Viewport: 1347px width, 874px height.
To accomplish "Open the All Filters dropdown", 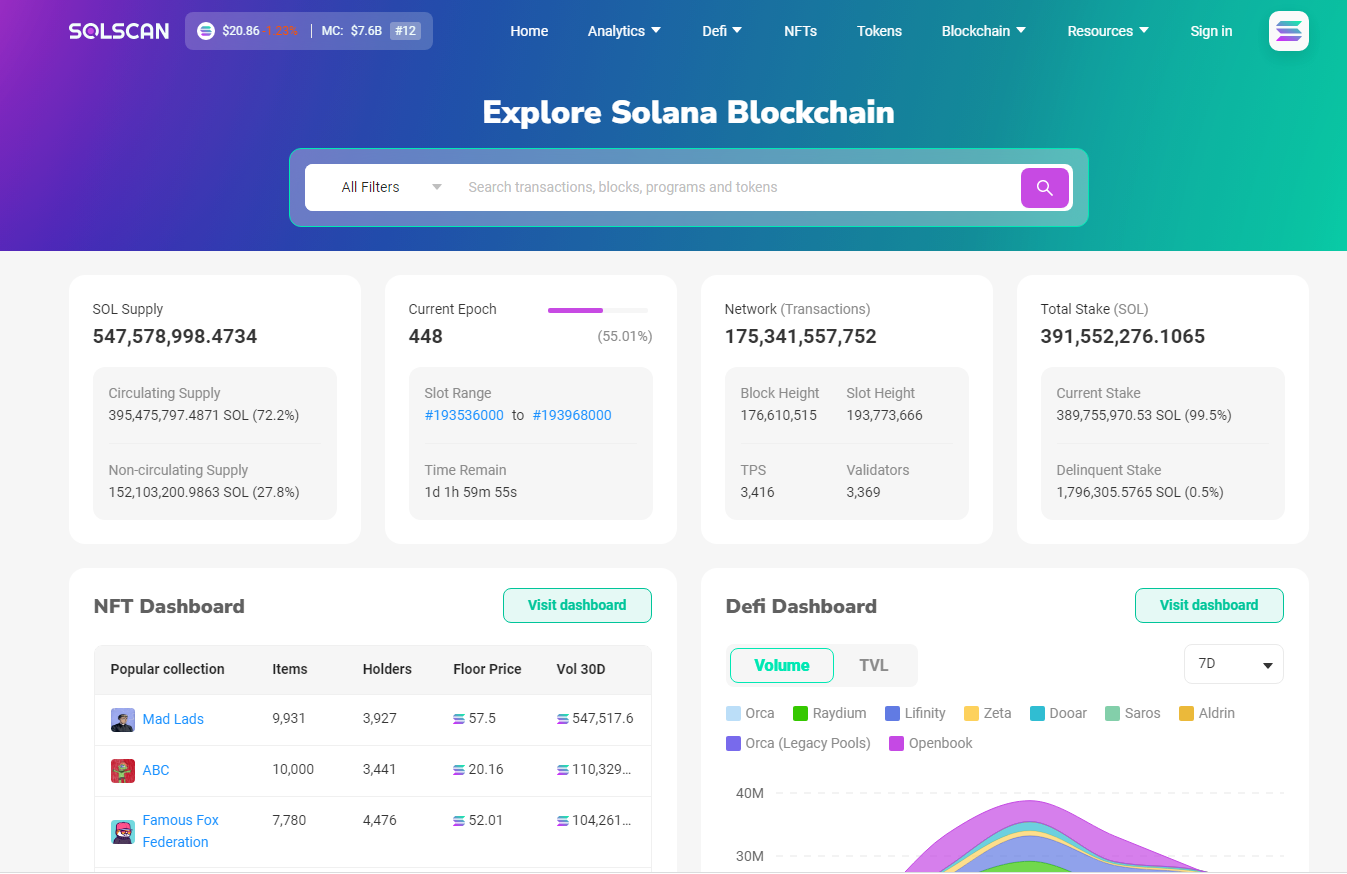I will [x=390, y=187].
